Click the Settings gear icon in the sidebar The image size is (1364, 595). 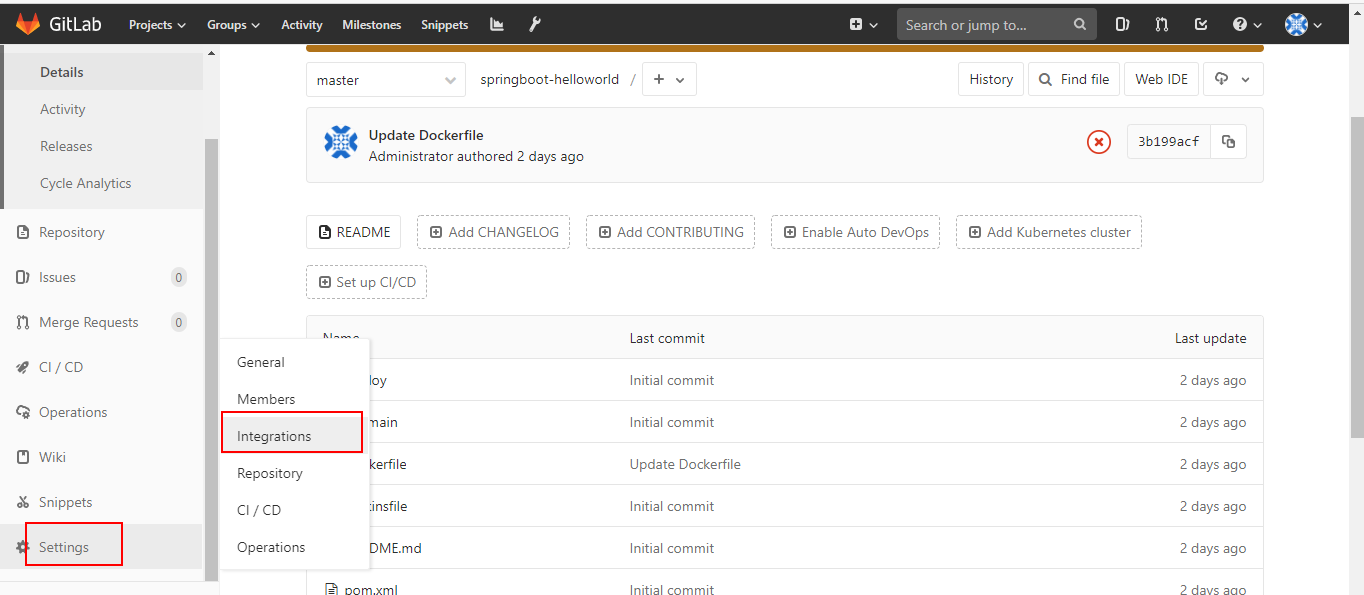click(23, 547)
